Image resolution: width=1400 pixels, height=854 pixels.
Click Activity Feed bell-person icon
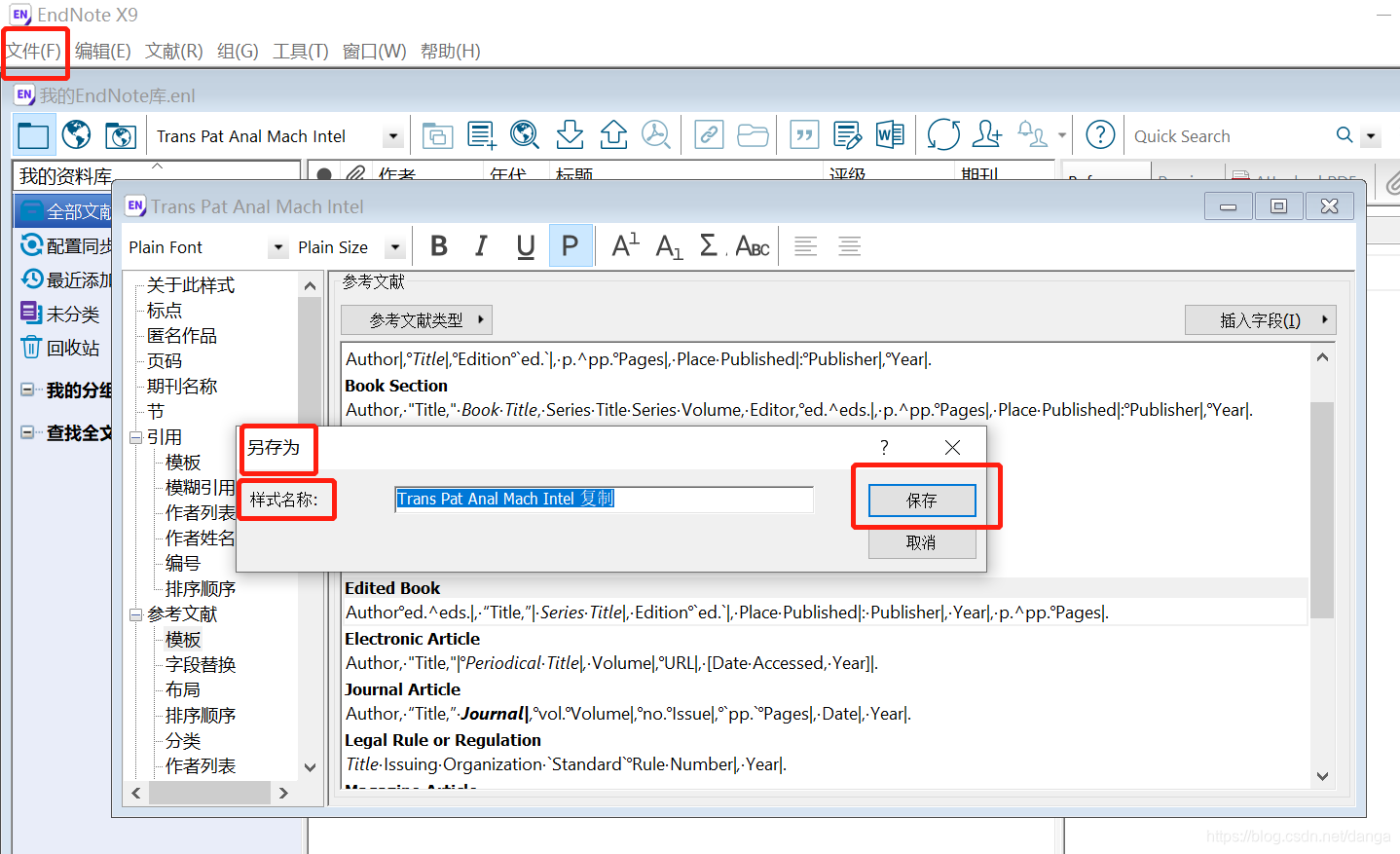1032,135
